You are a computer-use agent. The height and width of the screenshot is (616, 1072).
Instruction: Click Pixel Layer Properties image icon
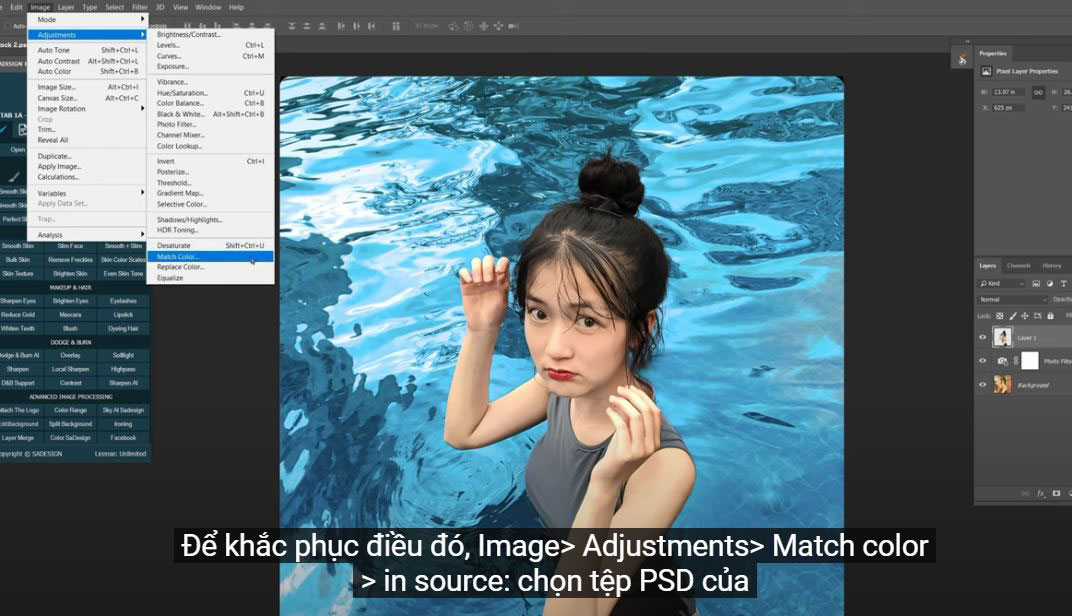tap(987, 71)
